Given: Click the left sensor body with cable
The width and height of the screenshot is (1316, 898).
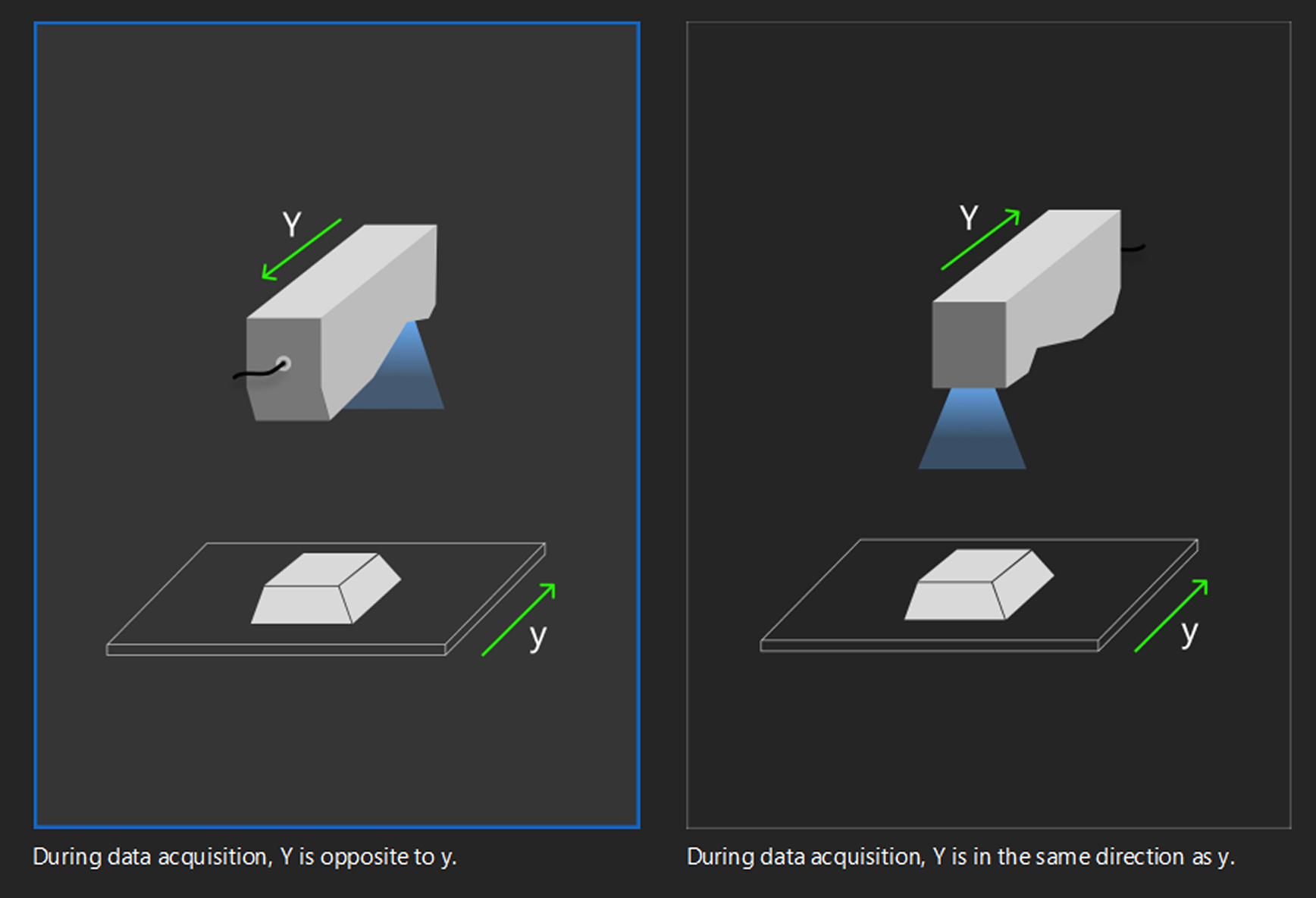Looking at the screenshot, I should point(341,322).
